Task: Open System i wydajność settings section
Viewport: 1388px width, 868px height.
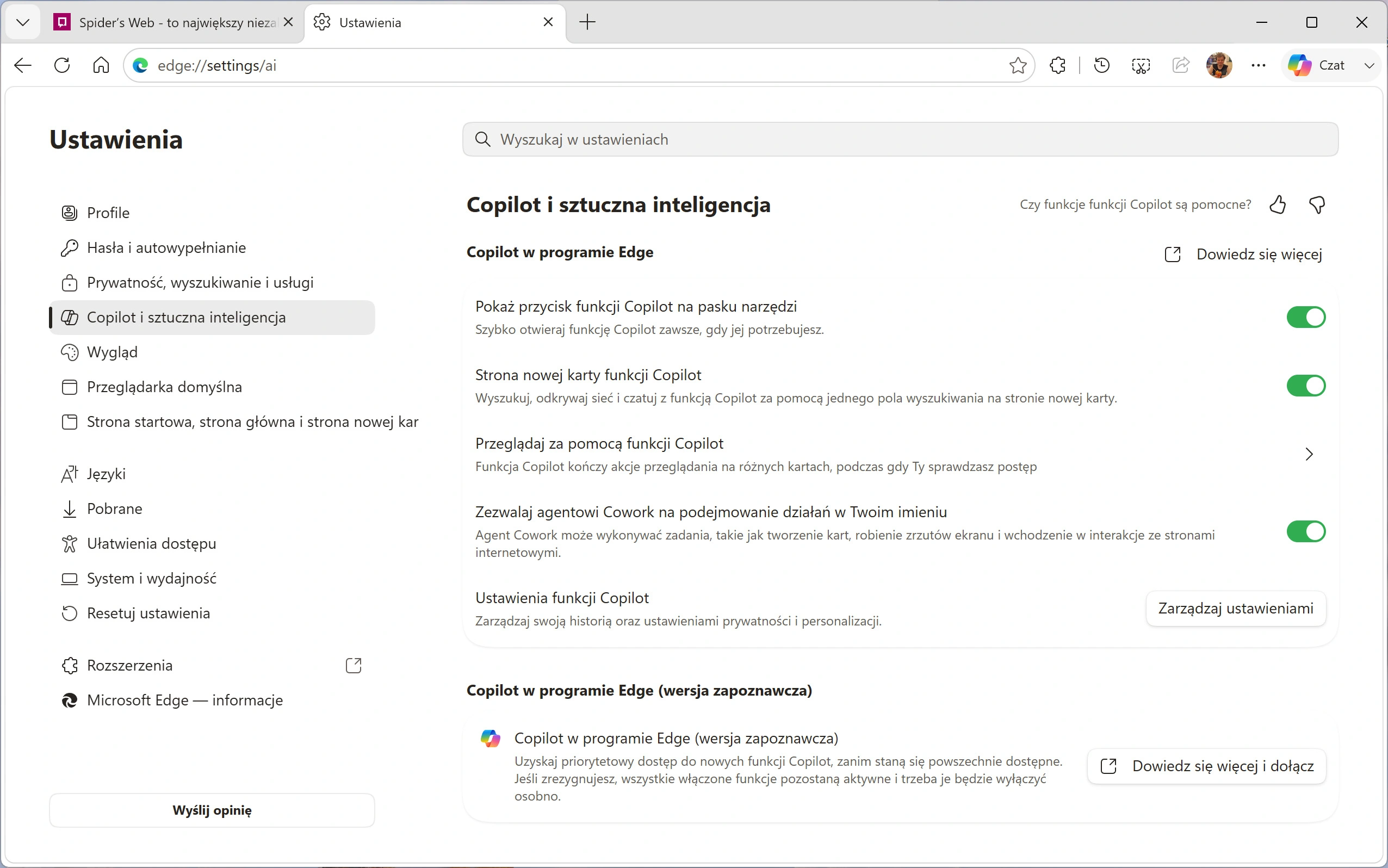Action: (x=211, y=579)
